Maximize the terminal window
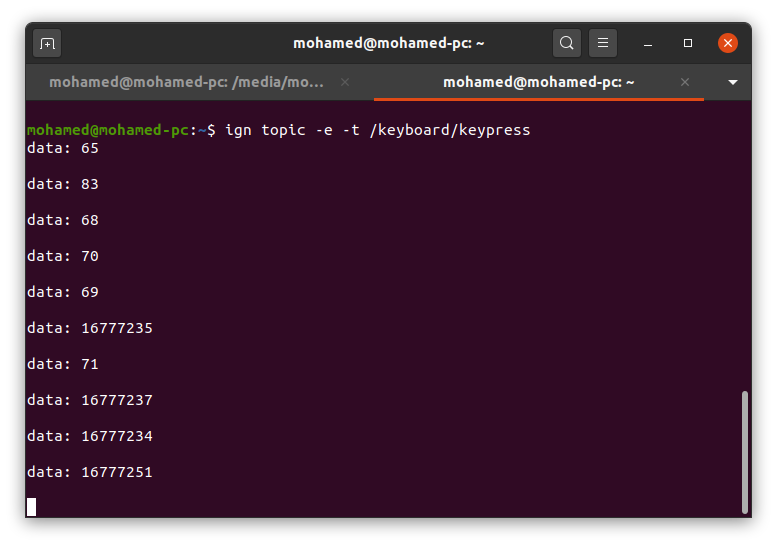This screenshot has height=546, width=777. pyautogui.click(x=688, y=43)
